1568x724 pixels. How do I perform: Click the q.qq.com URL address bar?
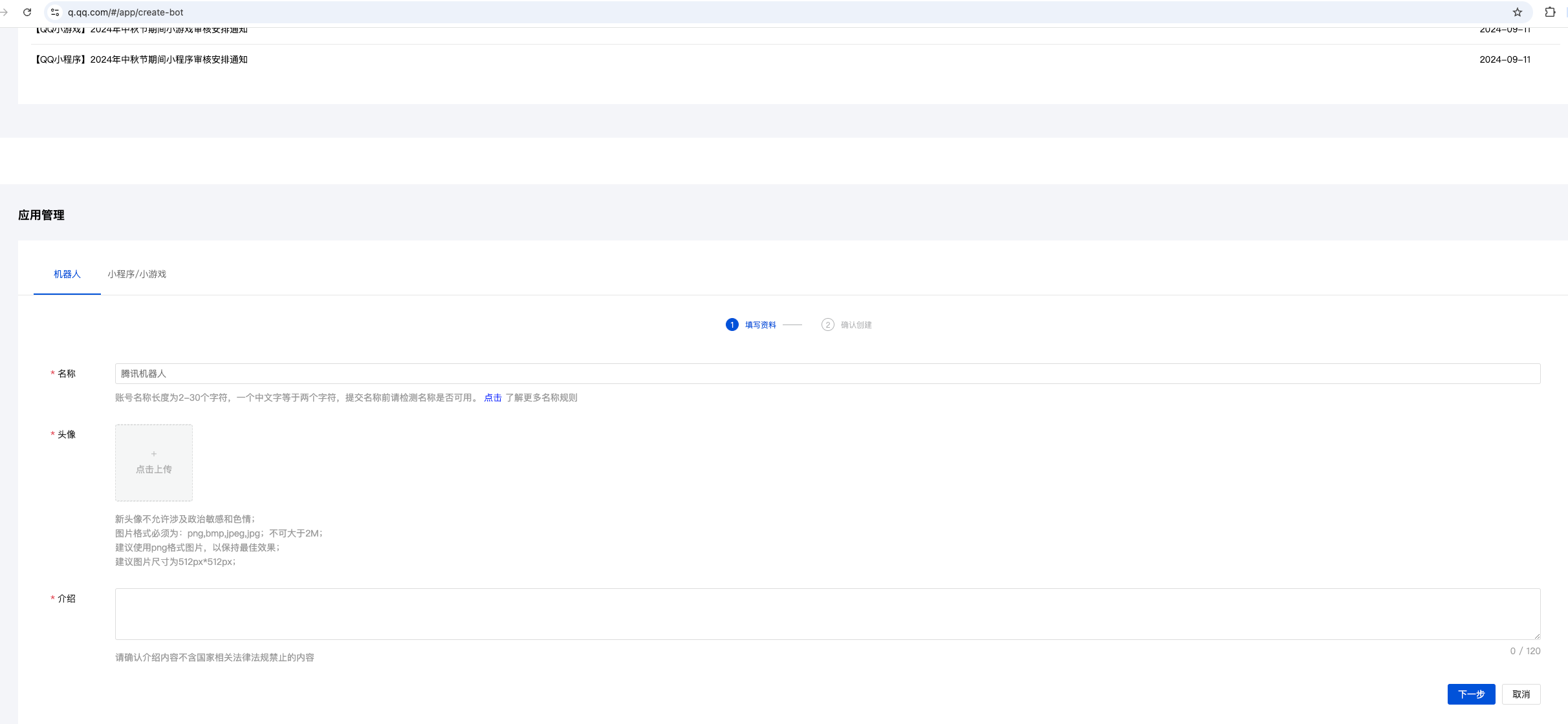776,12
